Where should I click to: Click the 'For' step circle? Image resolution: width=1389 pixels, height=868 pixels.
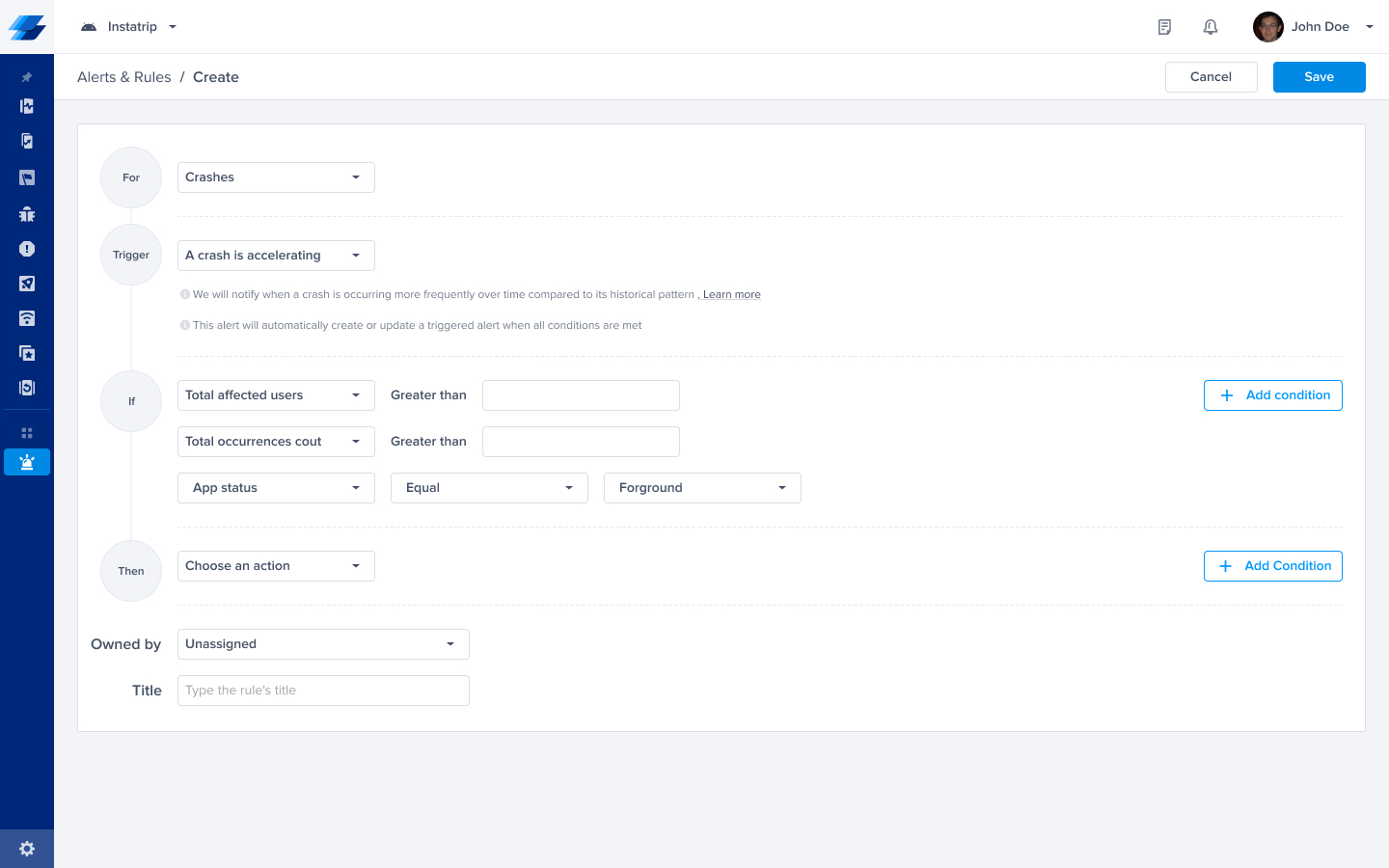click(x=131, y=177)
